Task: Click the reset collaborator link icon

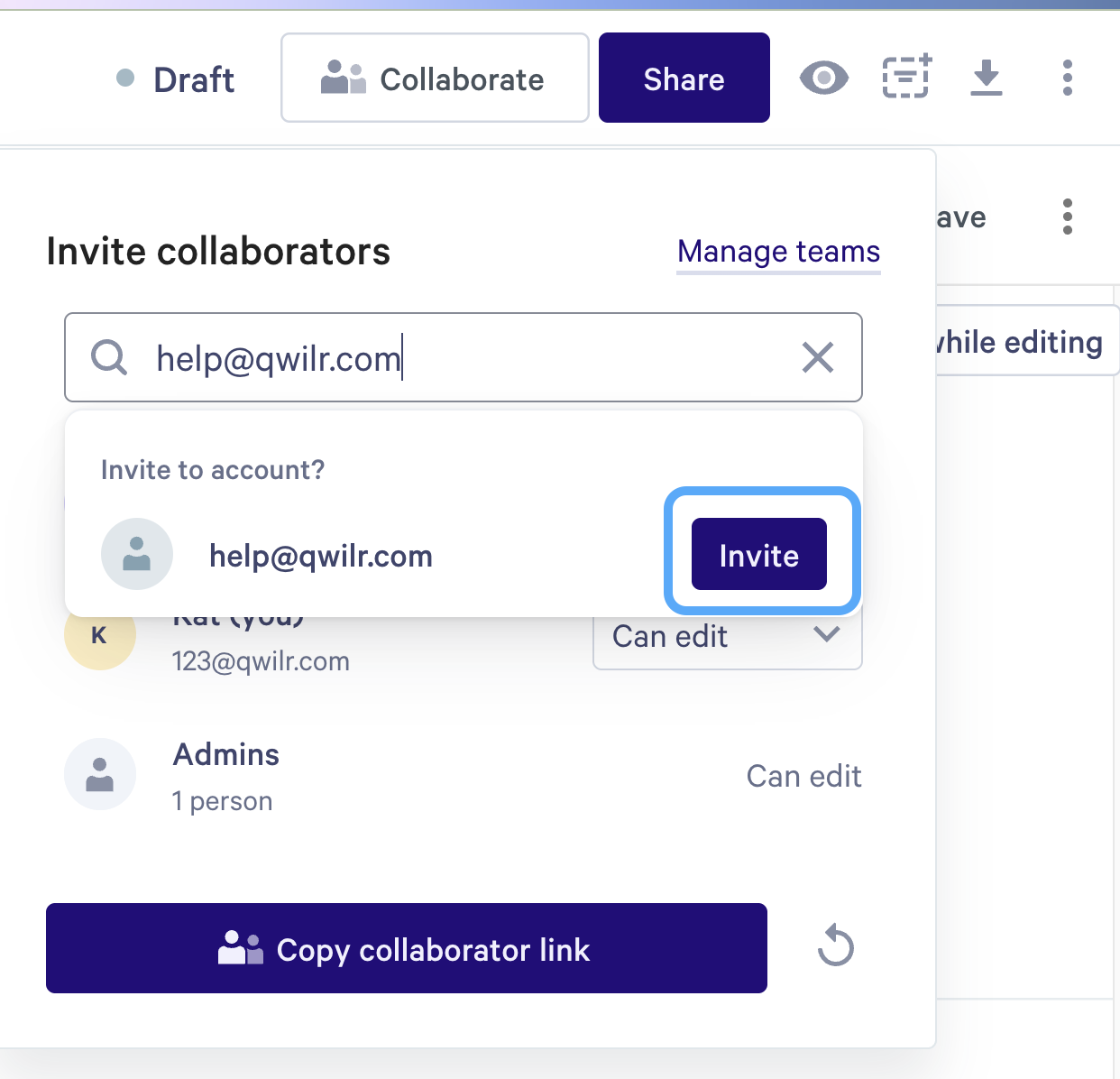Action: 836,946
